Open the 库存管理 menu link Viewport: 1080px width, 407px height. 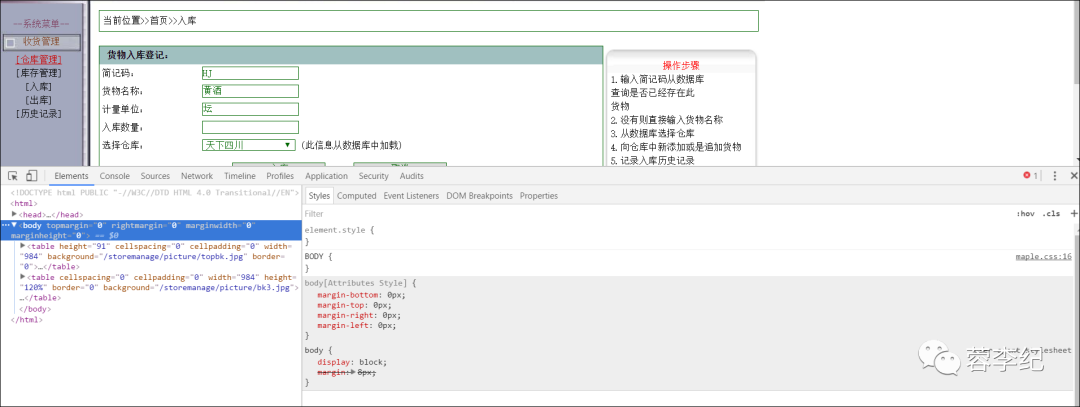point(39,73)
